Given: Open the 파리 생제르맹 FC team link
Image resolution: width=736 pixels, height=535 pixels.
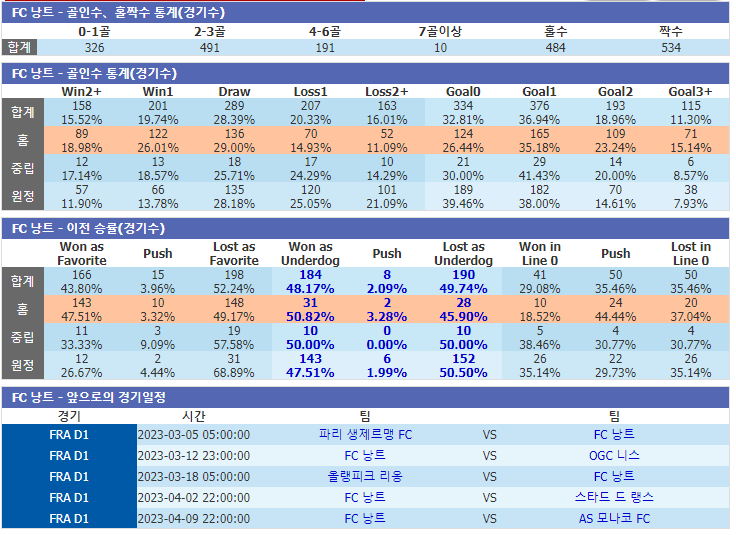Looking at the screenshot, I should pos(365,435).
